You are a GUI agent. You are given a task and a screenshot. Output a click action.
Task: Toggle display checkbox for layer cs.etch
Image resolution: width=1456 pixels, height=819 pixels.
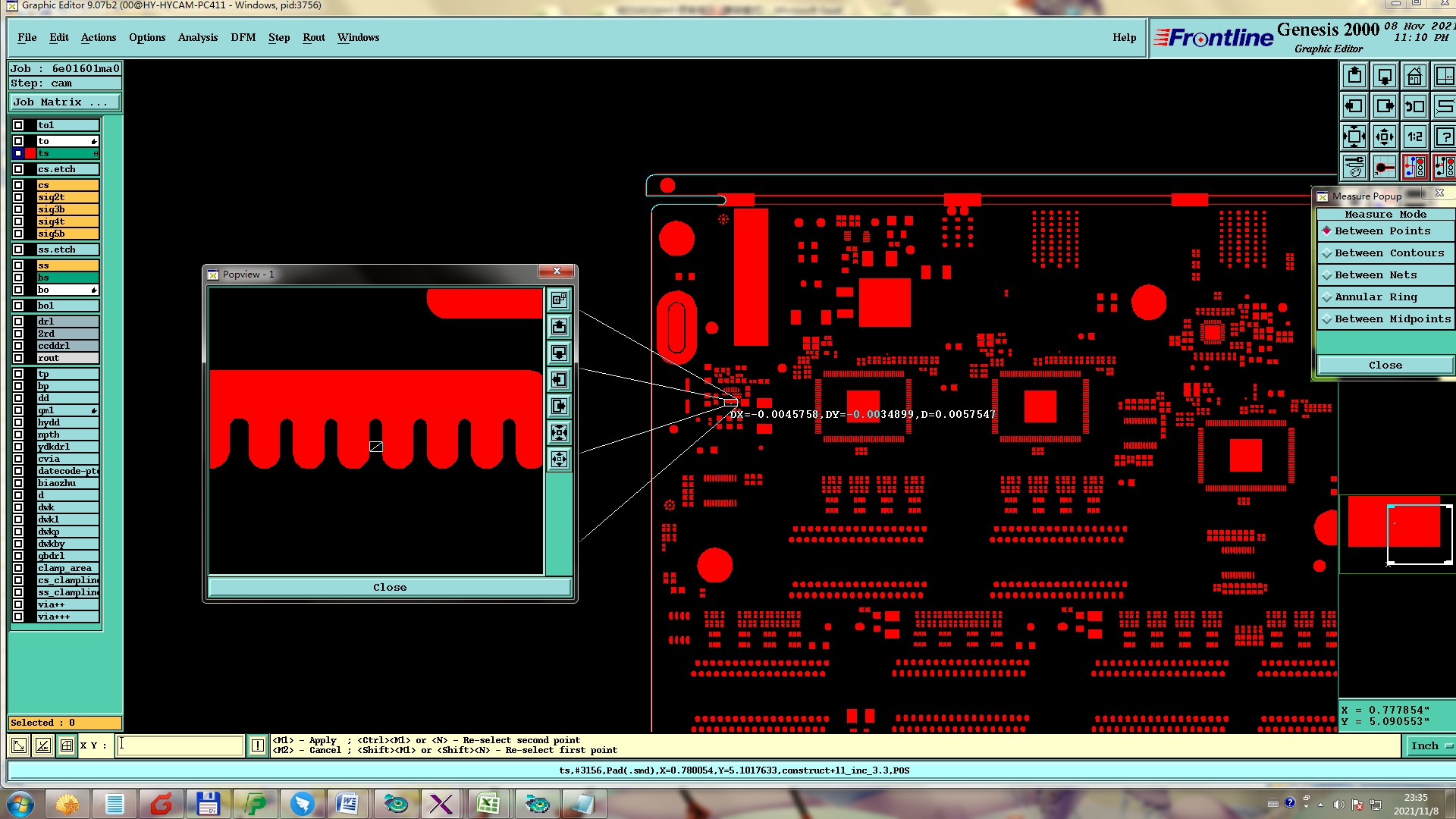[18, 169]
